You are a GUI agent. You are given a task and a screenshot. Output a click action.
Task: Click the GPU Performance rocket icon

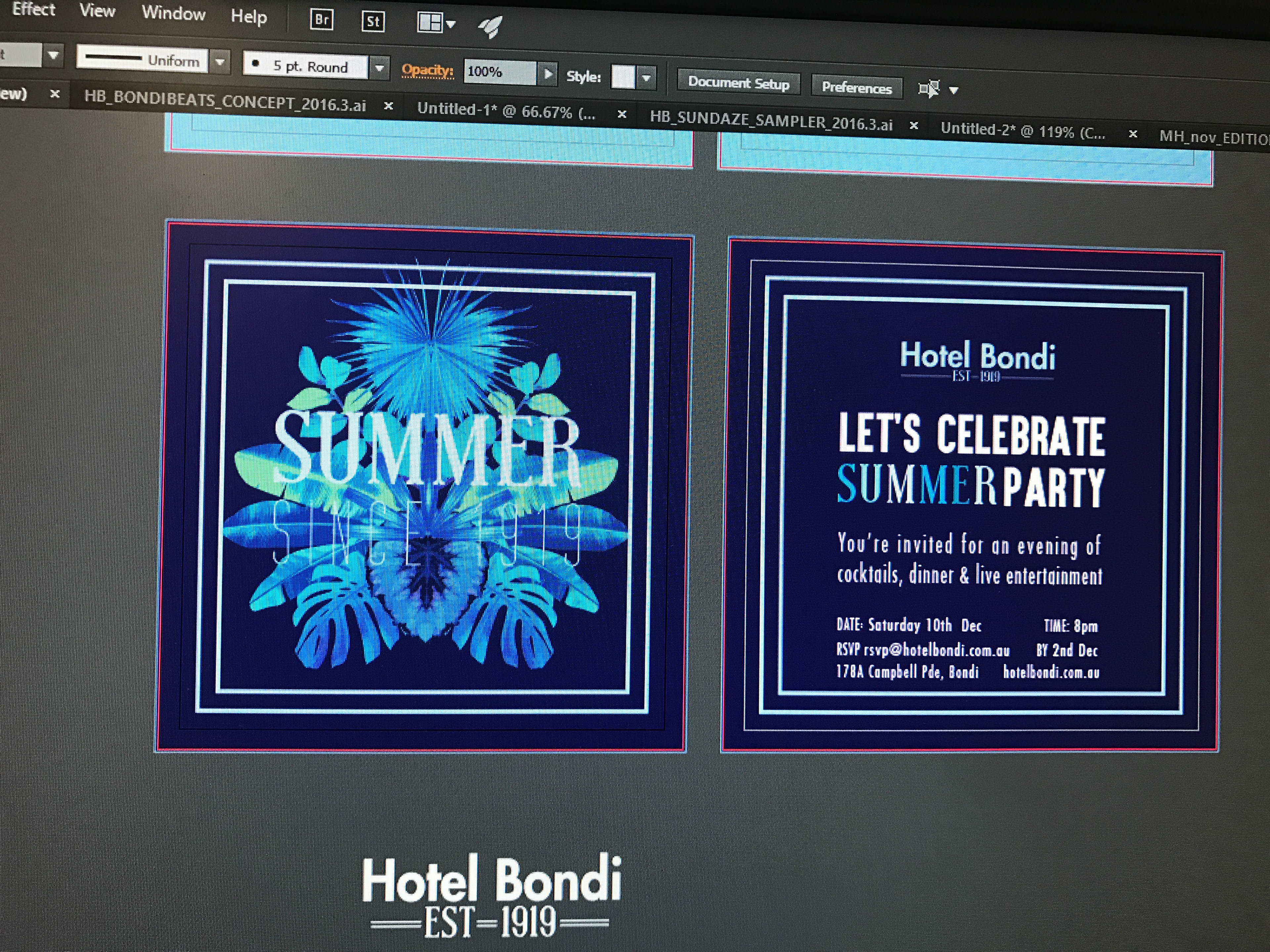[x=490, y=26]
